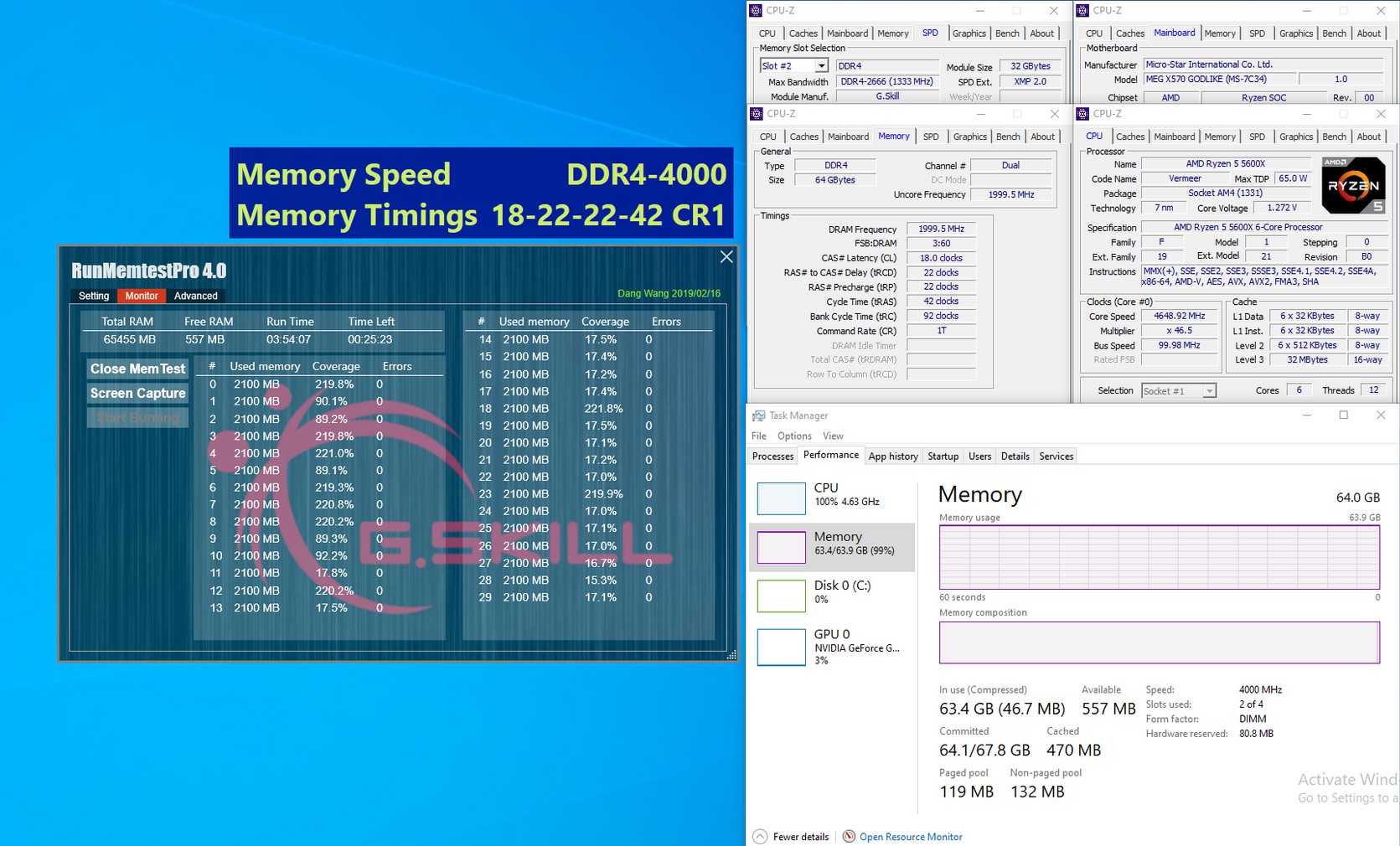The height and width of the screenshot is (846, 1400).
Task: Click CPU-Z app icon in SPD window title
Action: (756, 11)
